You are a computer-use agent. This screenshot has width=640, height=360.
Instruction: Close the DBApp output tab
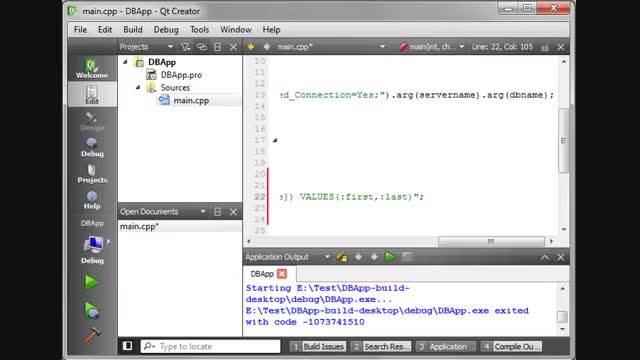coord(282,273)
